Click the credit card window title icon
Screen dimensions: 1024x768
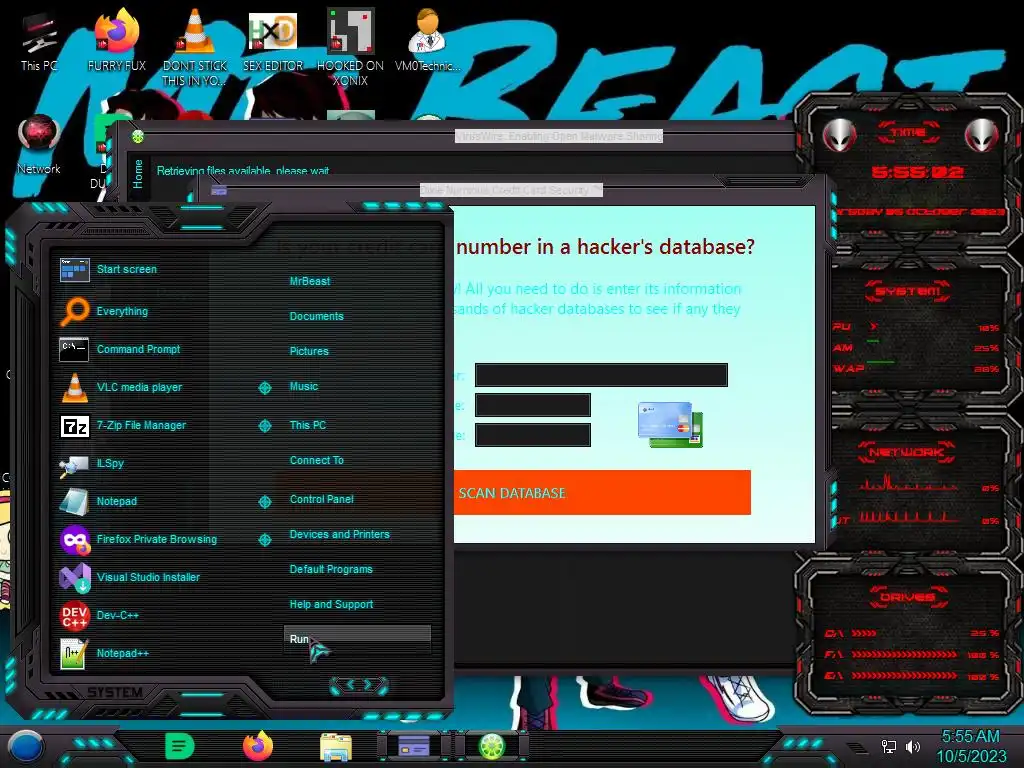coord(219,191)
